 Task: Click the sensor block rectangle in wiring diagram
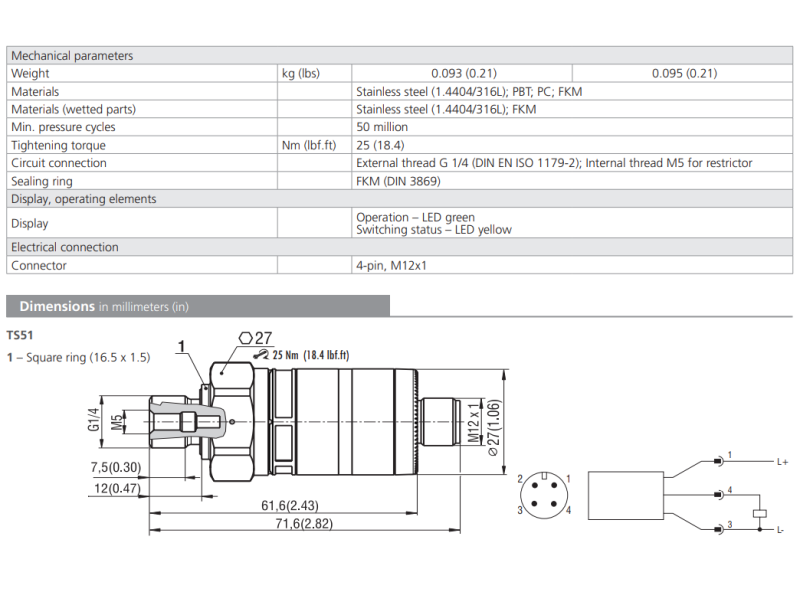[x=624, y=494]
